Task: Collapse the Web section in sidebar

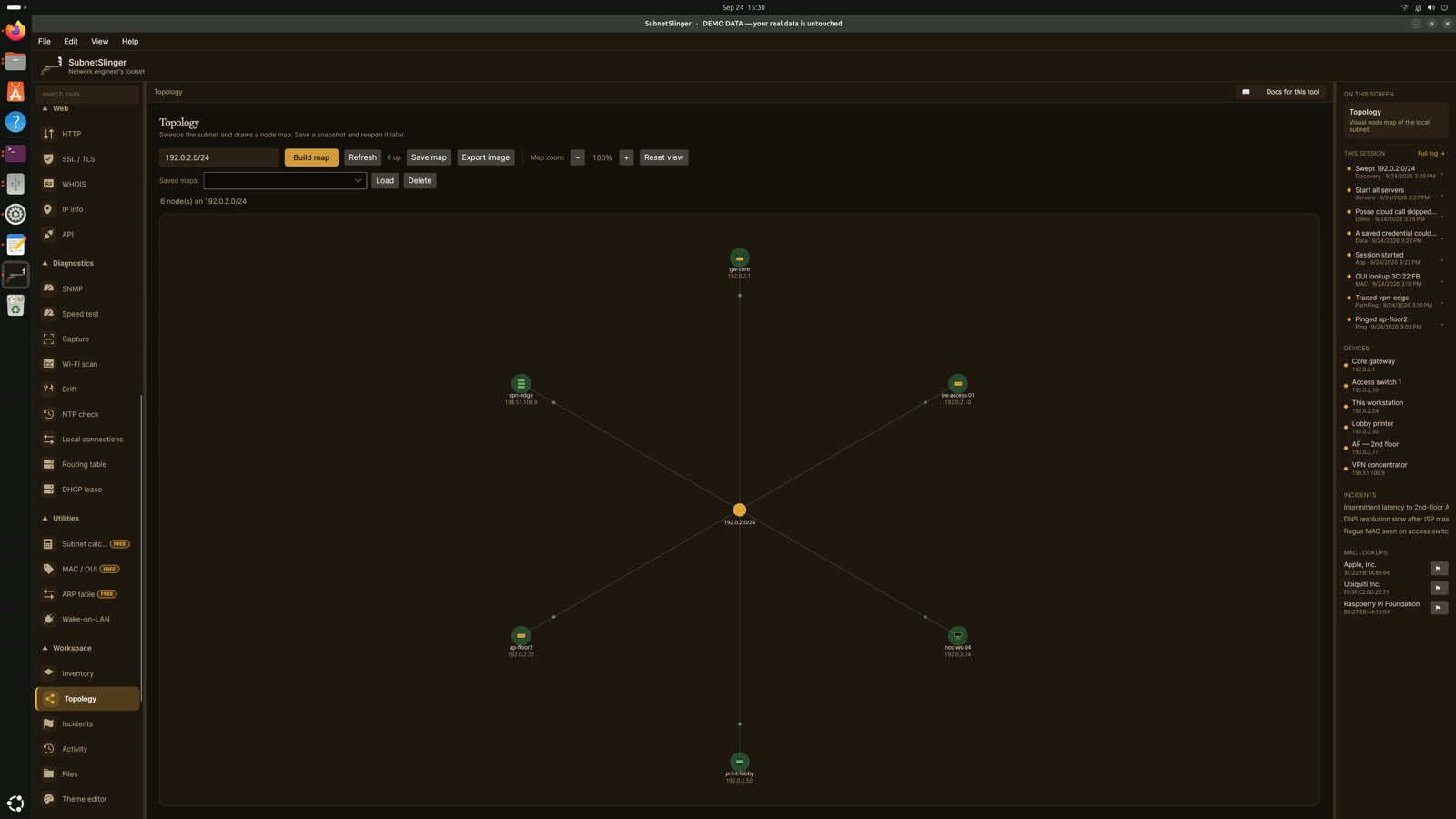Action: point(56,108)
